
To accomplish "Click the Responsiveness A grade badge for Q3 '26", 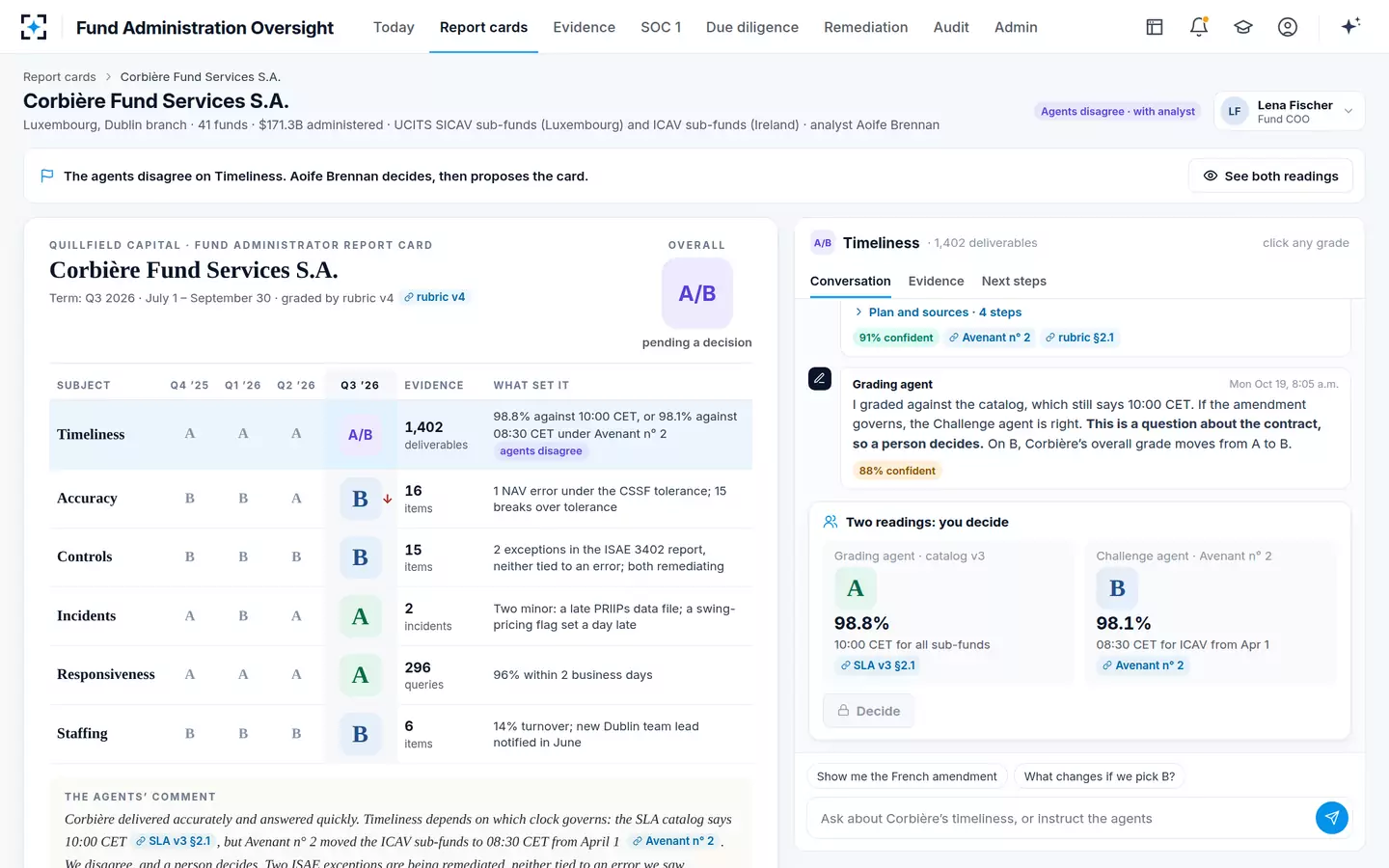I will [x=361, y=675].
